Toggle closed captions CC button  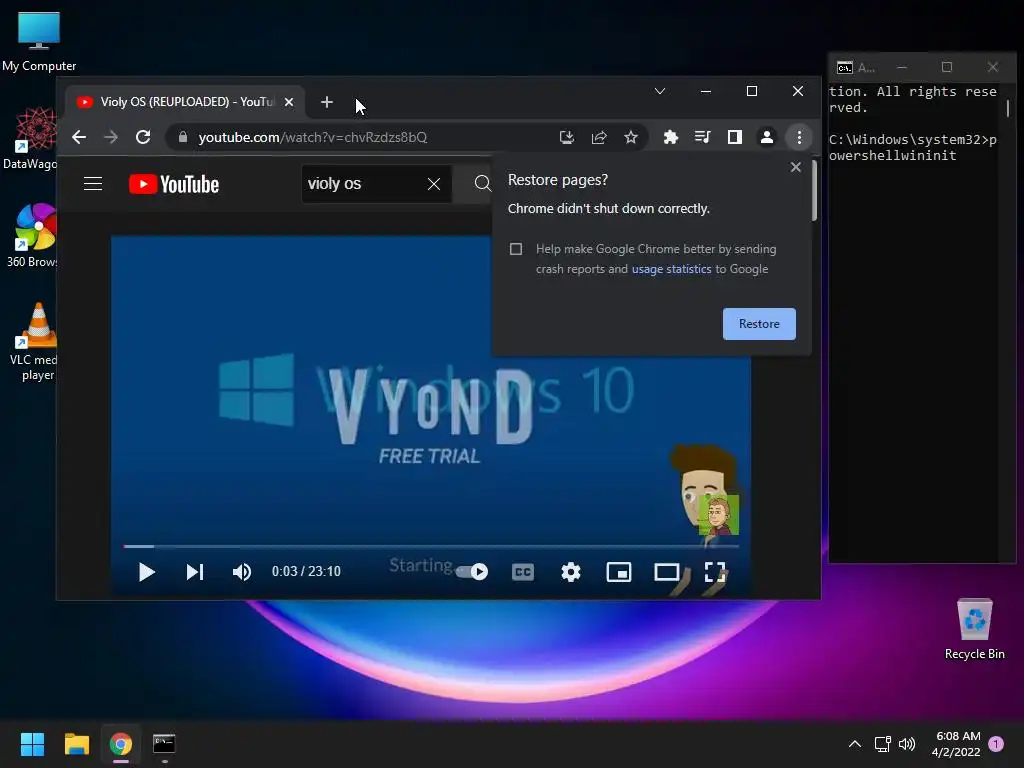522,572
